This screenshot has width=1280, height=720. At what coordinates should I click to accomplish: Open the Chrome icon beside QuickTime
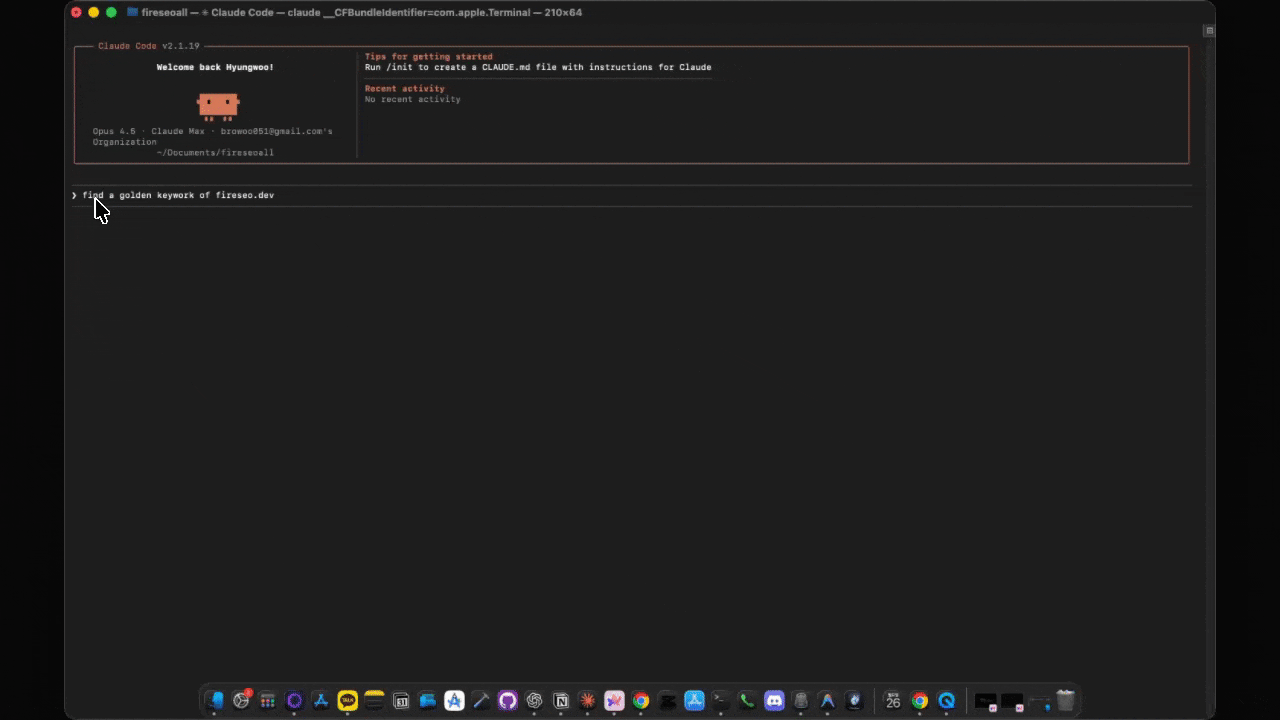tap(920, 700)
